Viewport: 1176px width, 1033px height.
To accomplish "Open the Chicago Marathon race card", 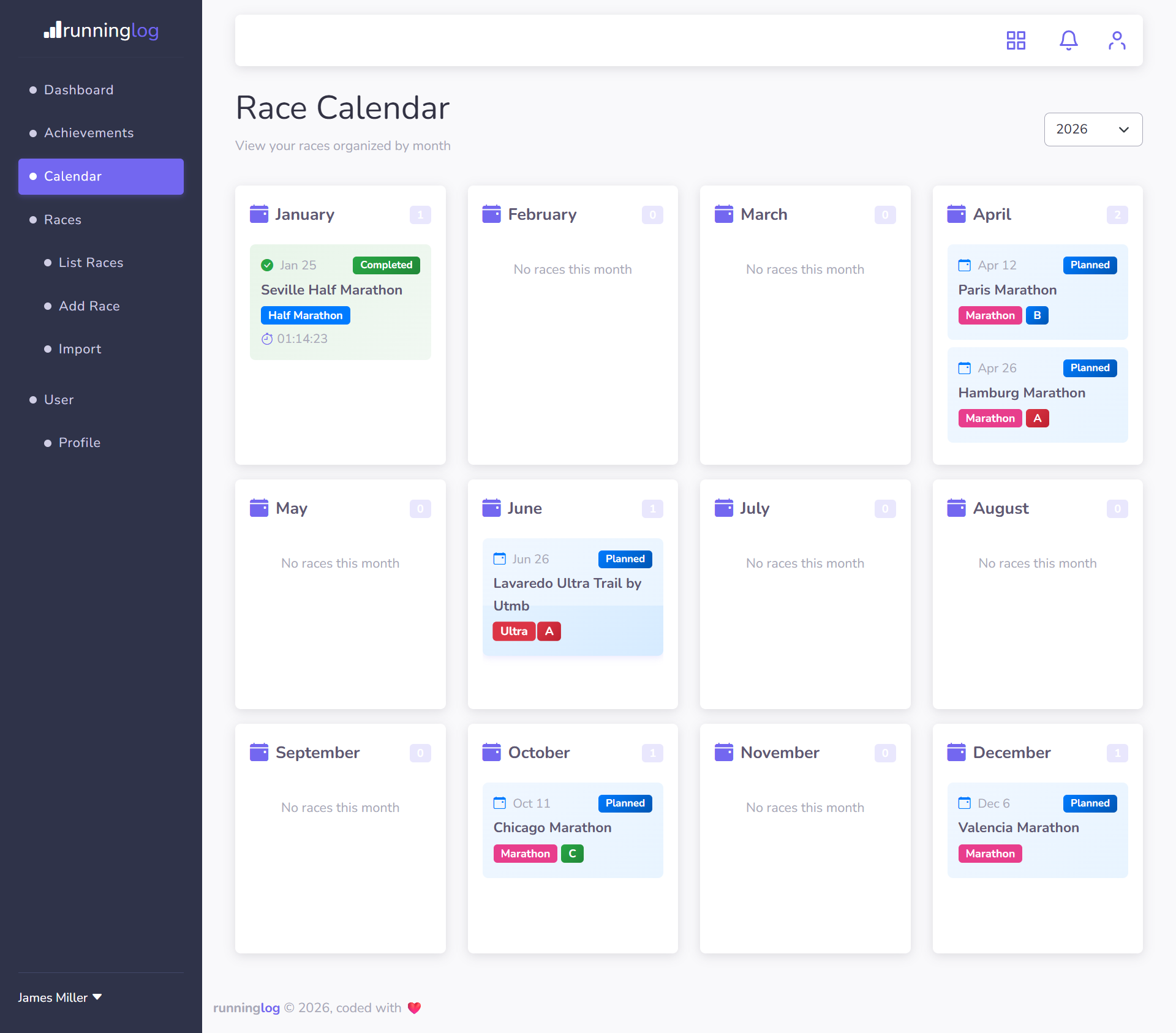I will tap(573, 830).
